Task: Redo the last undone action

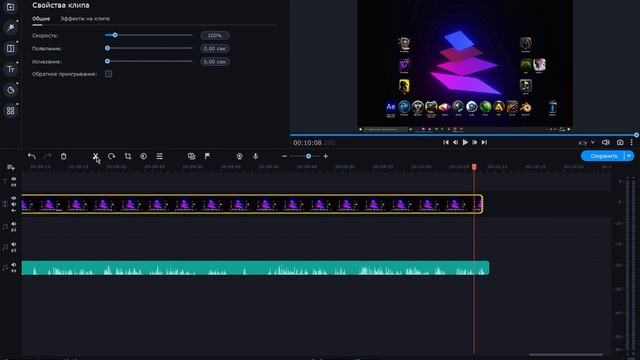Action: tap(47, 156)
